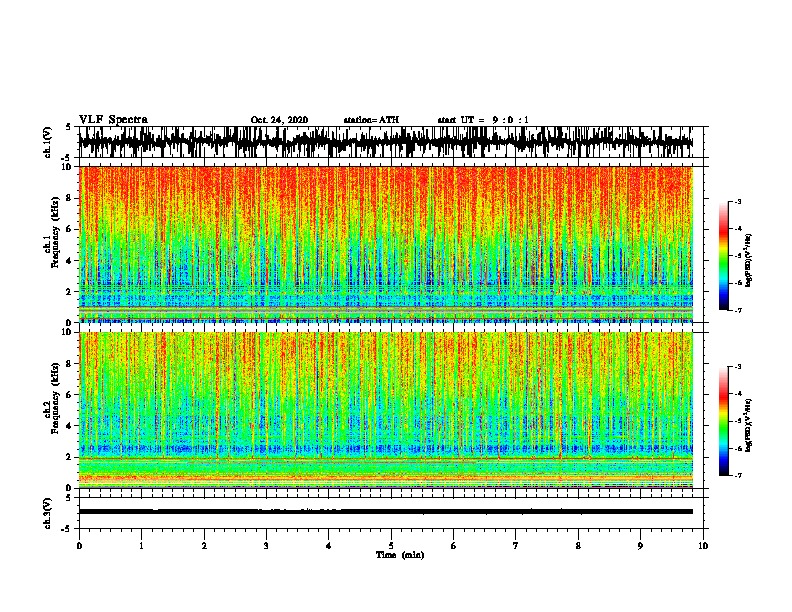The image size is (792, 612).
Task: Click time axis tick label "1"
Action: pos(141,546)
